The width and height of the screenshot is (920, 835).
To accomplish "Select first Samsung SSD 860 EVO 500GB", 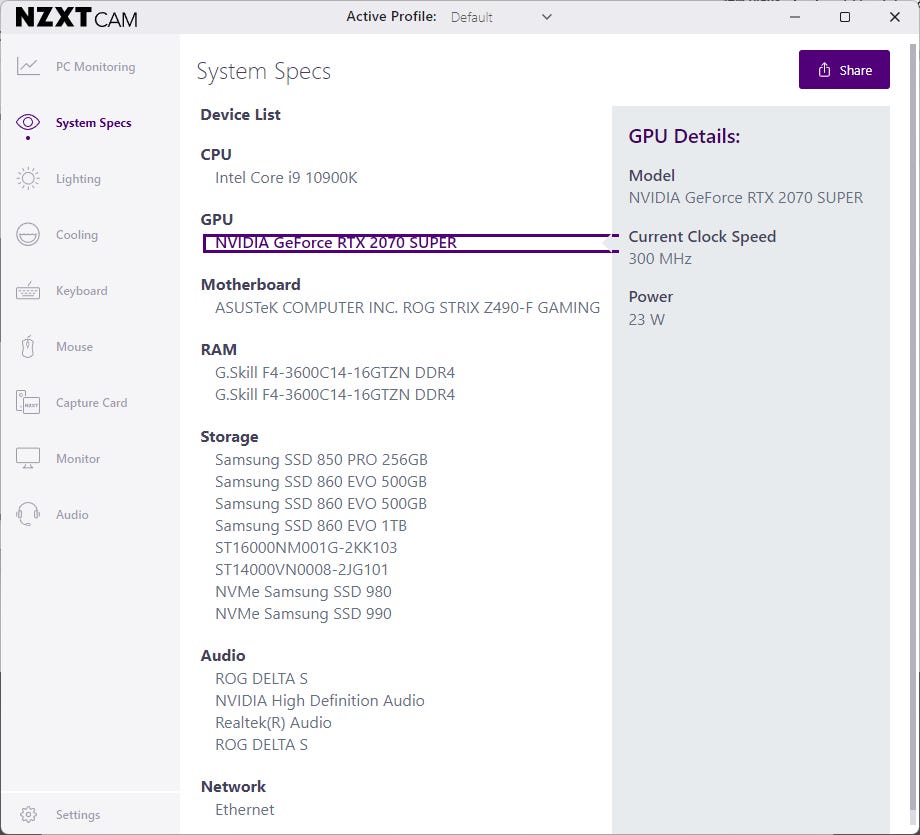I will (x=320, y=482).
